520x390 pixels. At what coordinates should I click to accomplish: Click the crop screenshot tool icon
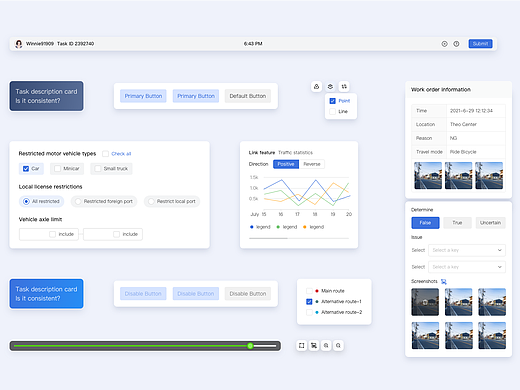click(x=314, y=346)
